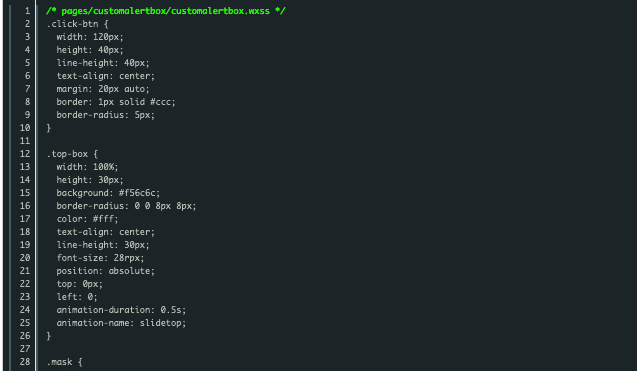Click the closing brace on line 26

click(49, 336)
